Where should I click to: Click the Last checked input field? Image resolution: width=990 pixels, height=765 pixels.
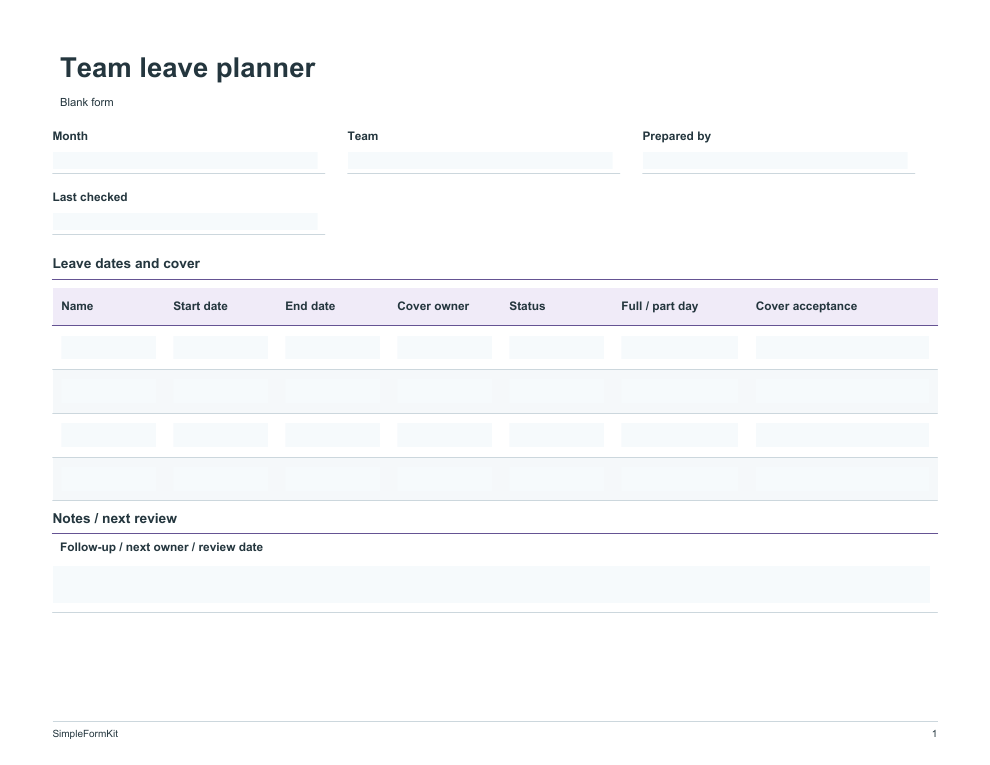point(185,222)
